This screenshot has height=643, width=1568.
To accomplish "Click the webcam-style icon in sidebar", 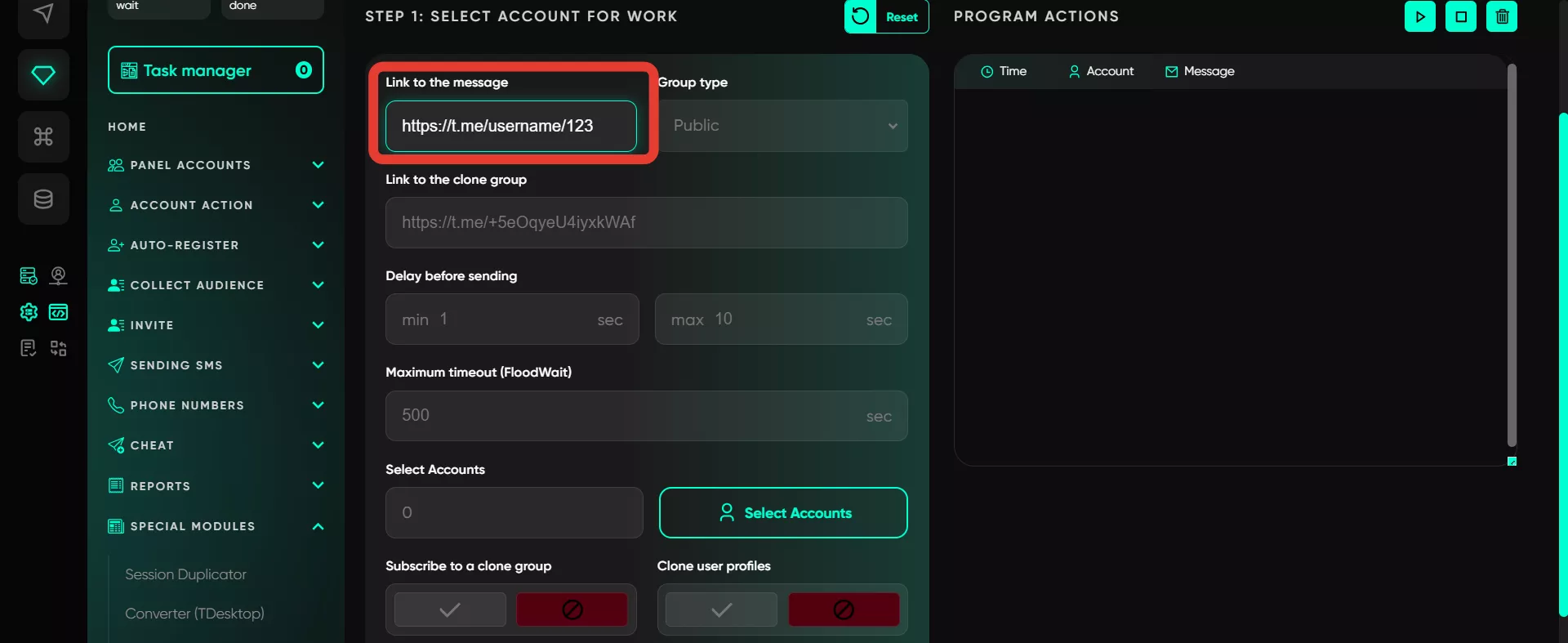I will coord(58,276).
